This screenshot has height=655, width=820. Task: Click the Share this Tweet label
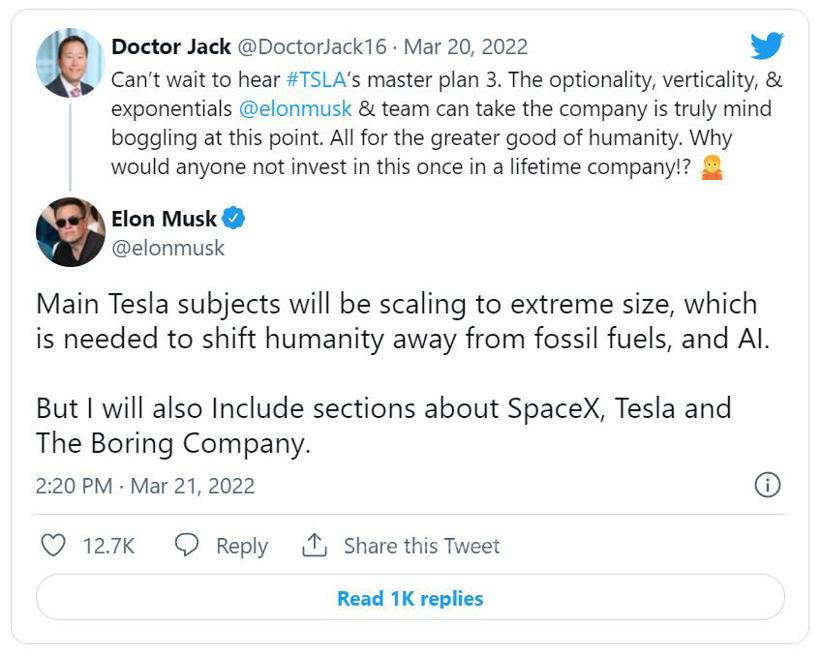point(421,546)
